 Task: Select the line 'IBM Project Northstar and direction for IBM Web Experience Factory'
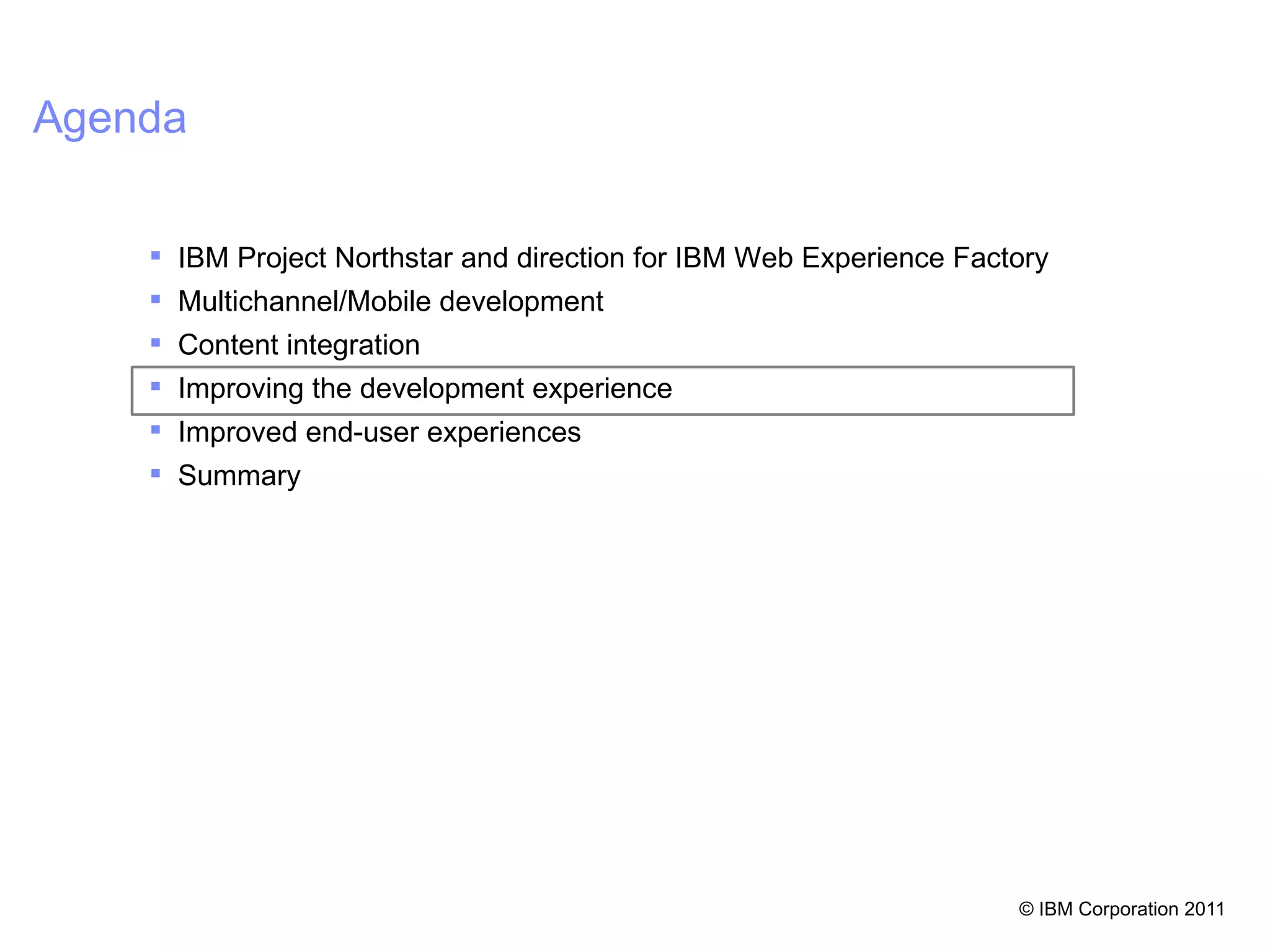tap(613, 258)
